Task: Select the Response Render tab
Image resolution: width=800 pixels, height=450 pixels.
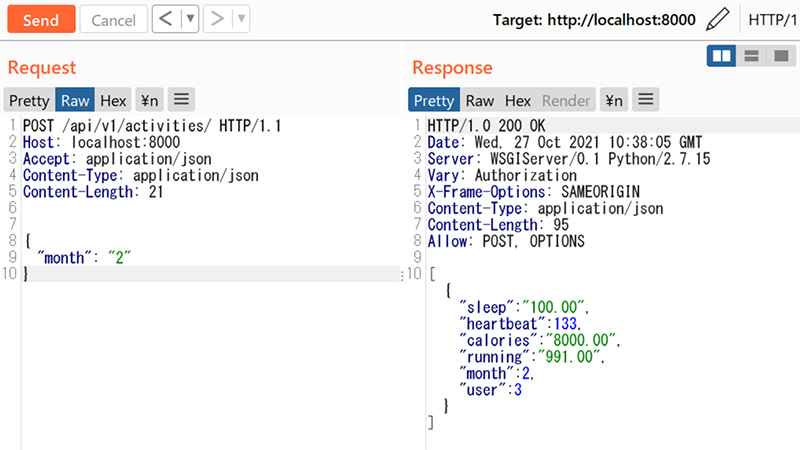Action: 566,100
